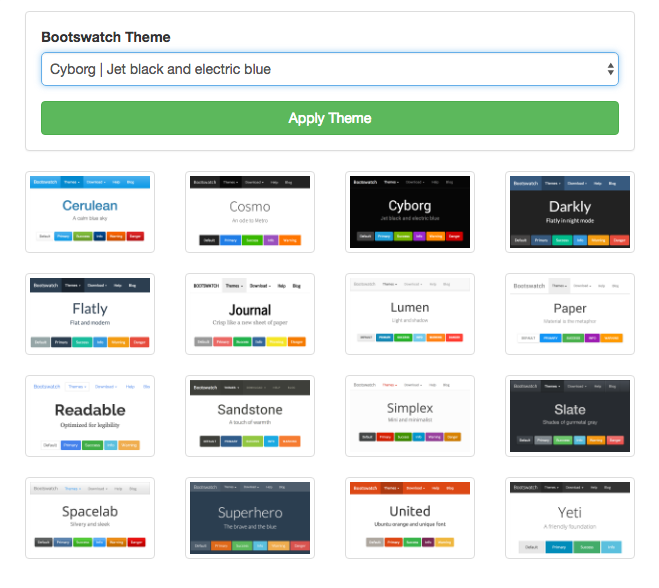Select the Spacelab theme thumbnail
Viewport: 659px width, 588px height.
(90, 518)
